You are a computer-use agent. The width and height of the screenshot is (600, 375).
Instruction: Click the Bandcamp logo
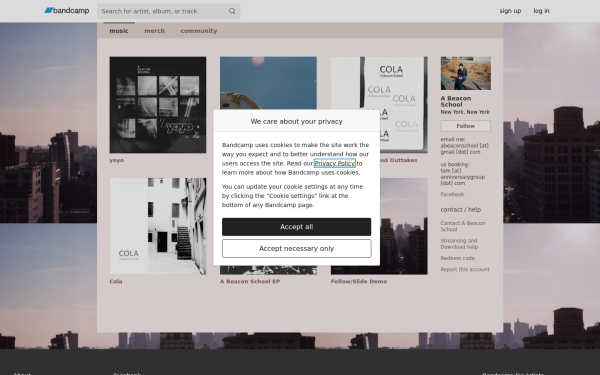point(67,11)
